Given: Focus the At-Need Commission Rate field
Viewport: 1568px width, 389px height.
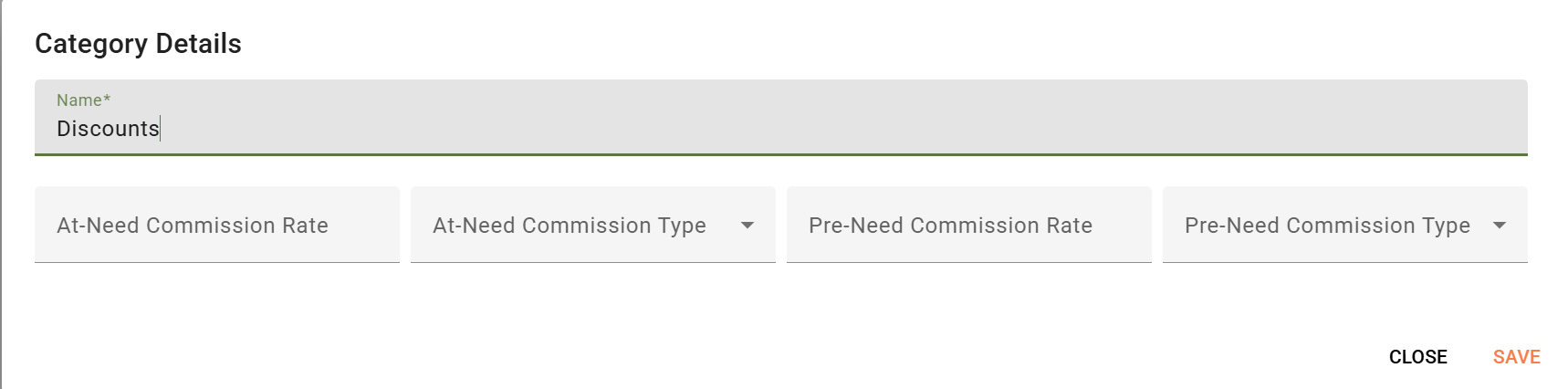Looking at the screenshot, I should pos(217,226).
